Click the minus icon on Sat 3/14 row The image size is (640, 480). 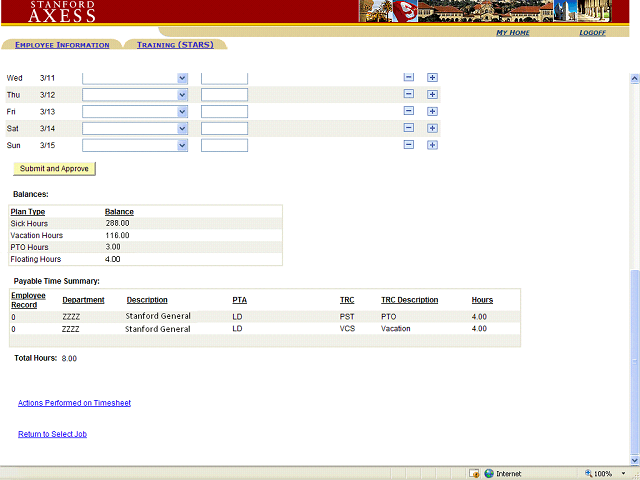[408, 128]
